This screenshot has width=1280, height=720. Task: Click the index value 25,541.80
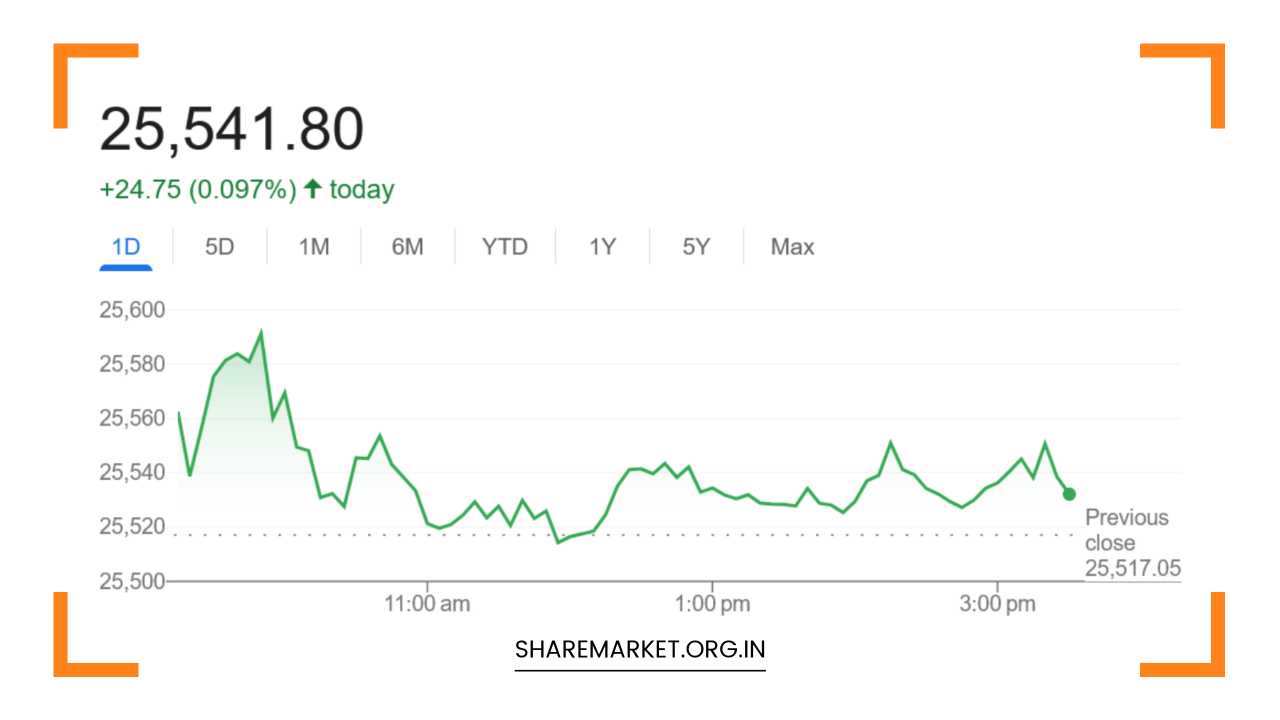234,126
